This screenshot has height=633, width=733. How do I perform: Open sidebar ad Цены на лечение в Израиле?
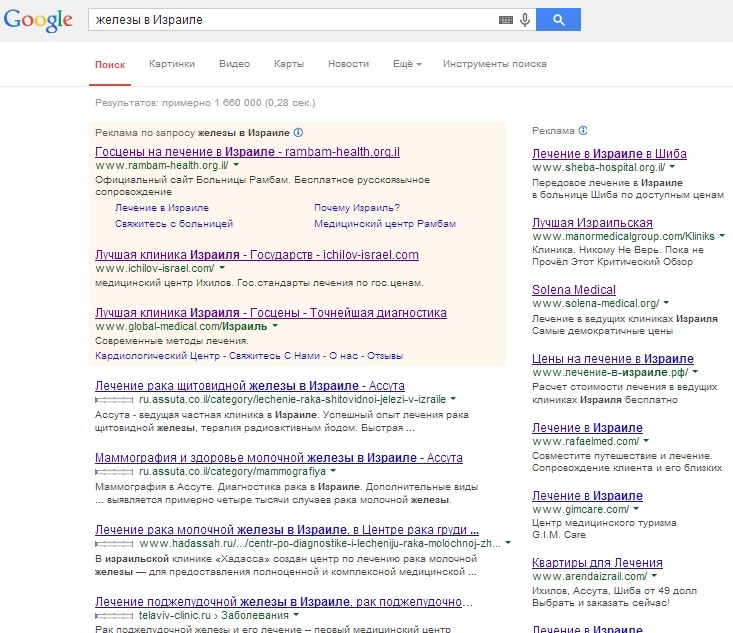[x=613, y=359]
